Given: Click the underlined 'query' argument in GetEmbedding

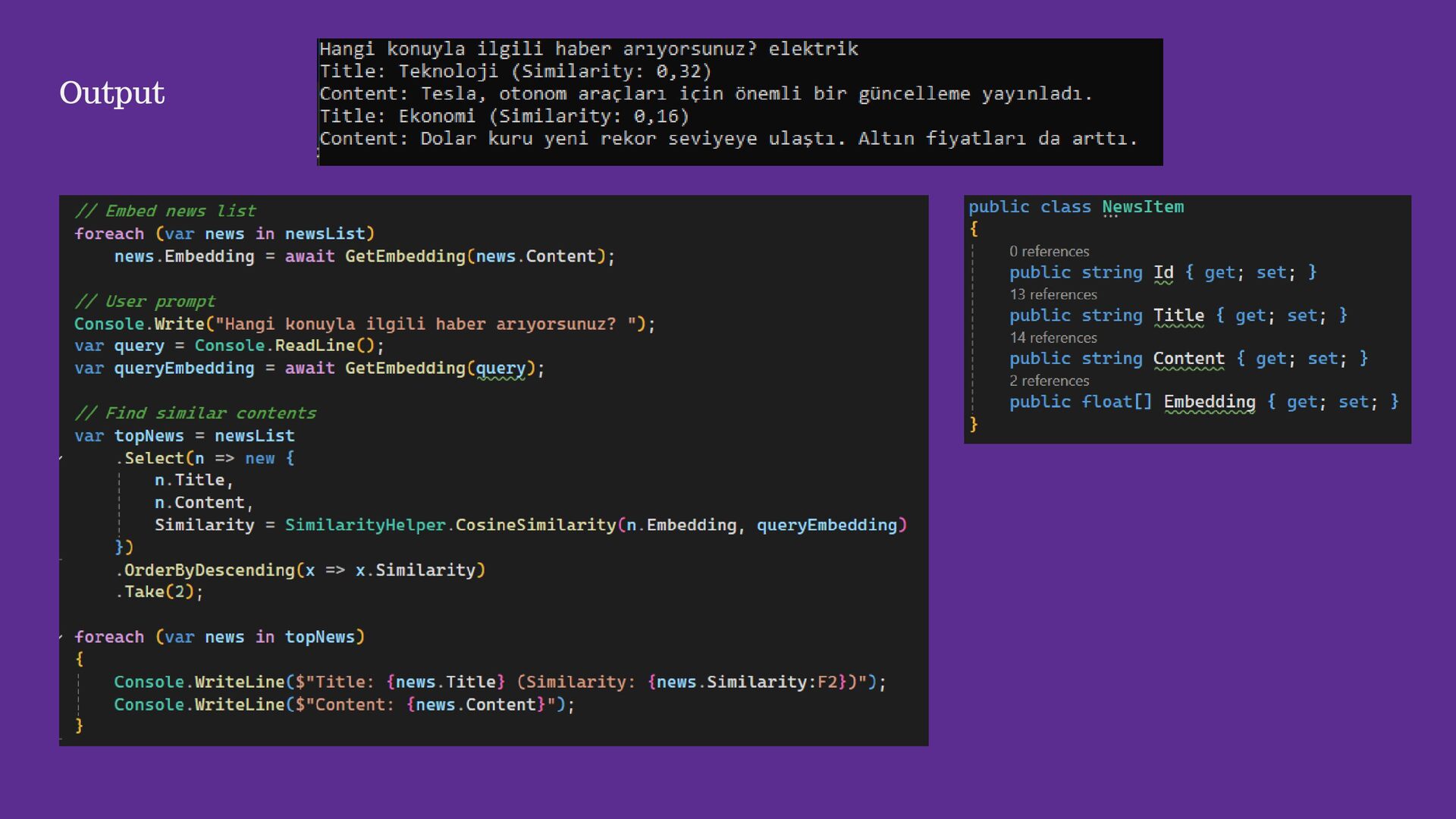Looking at the screenshot, I should [x=500, y=369].
